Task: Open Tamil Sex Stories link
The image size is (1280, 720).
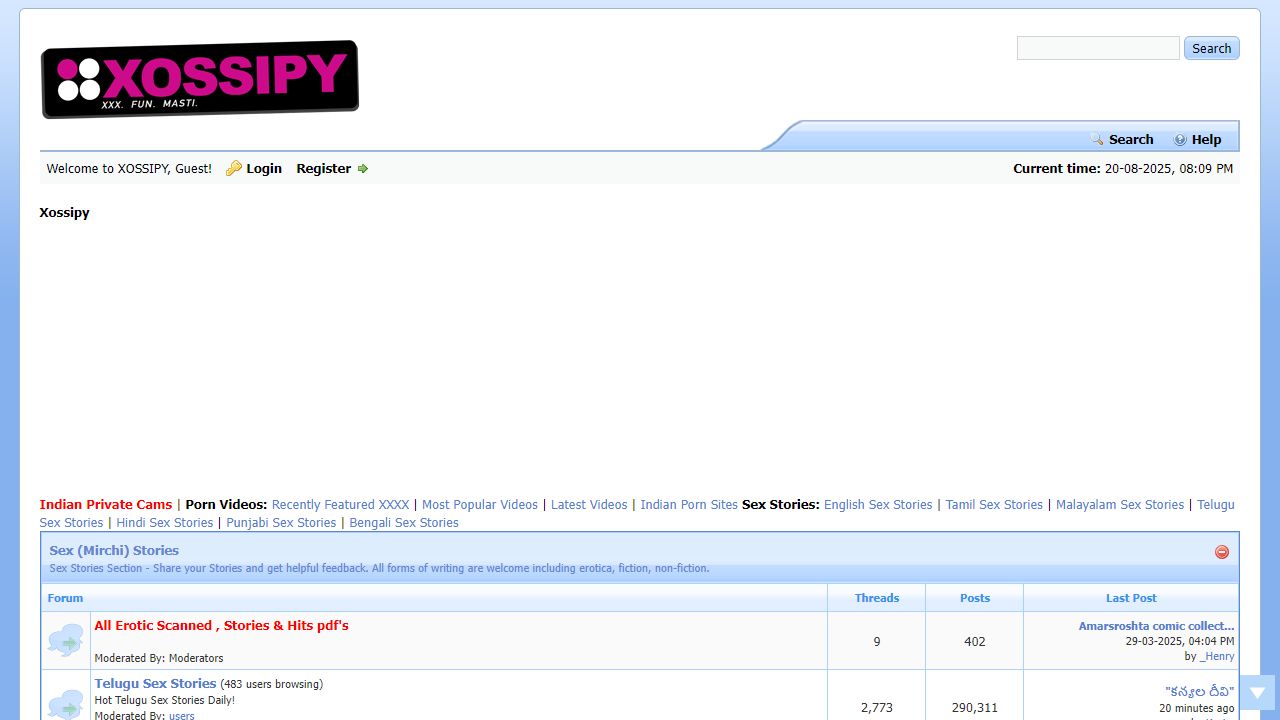Action: click(994, 505)
